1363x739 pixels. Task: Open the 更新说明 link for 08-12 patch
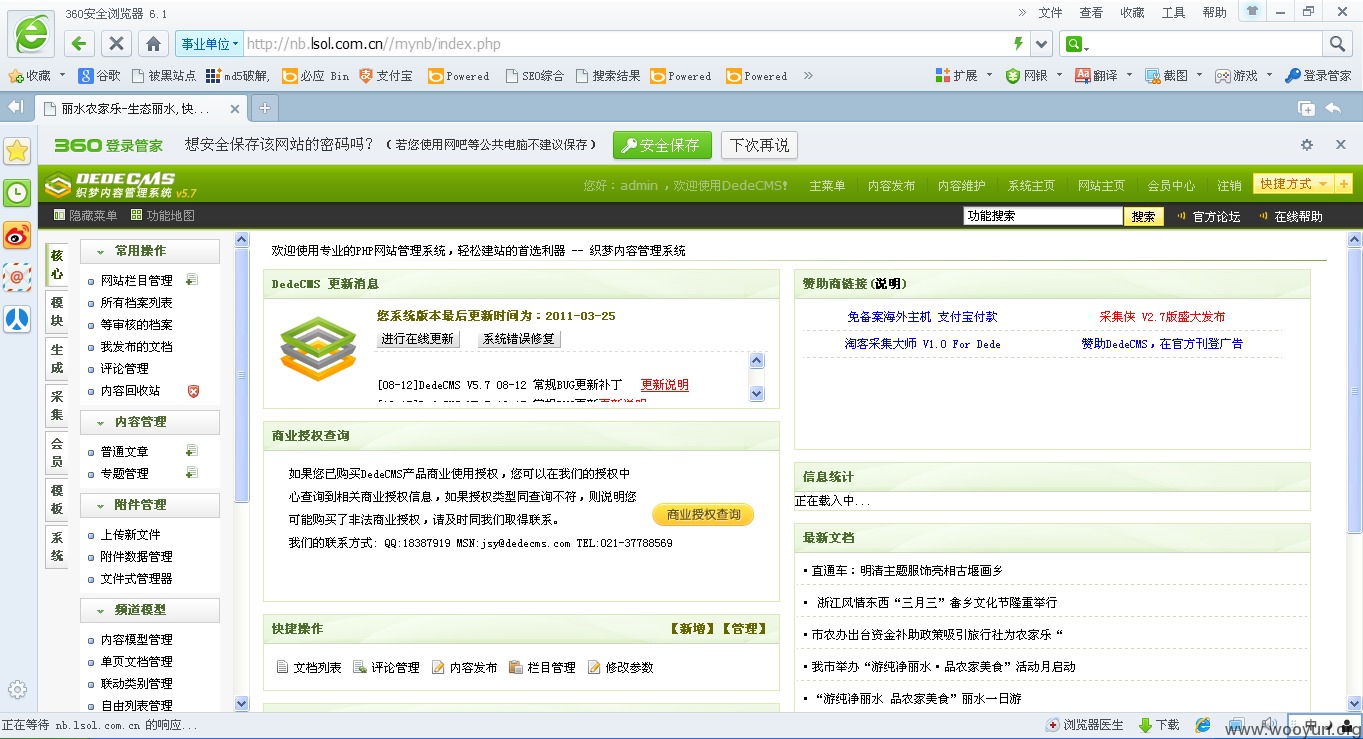coord(664,385)
